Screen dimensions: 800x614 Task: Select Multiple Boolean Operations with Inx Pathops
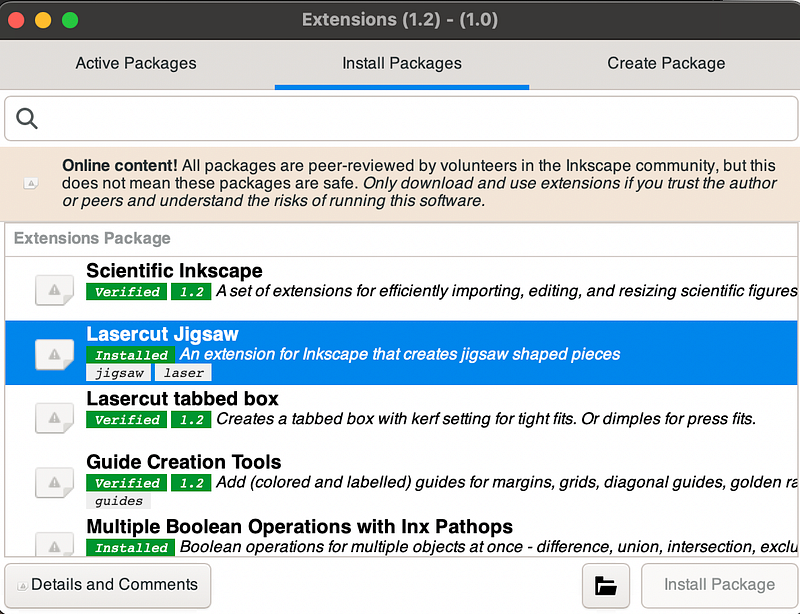click(x=299, y=526)
